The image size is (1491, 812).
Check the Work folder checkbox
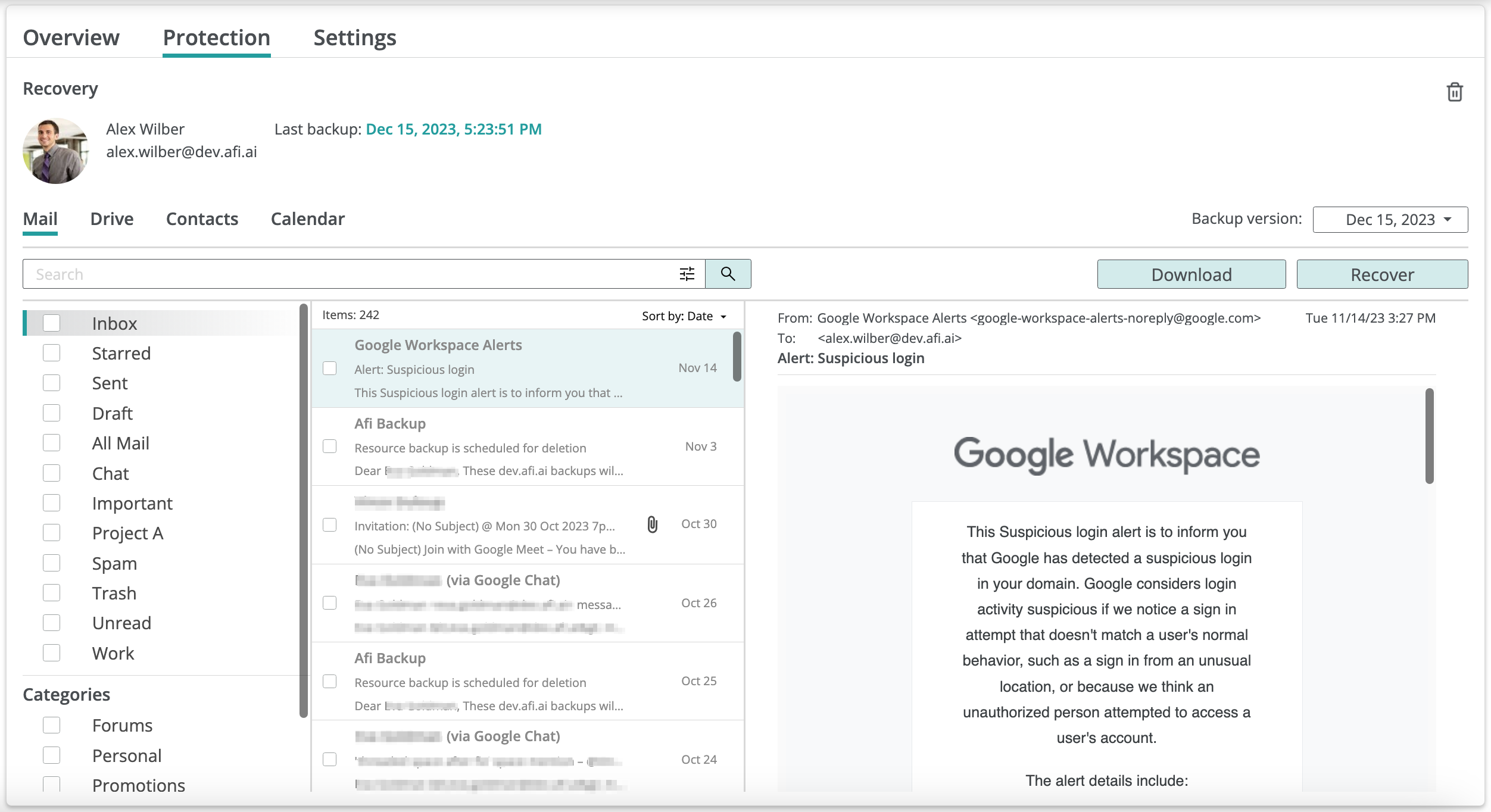click(52, 653)
